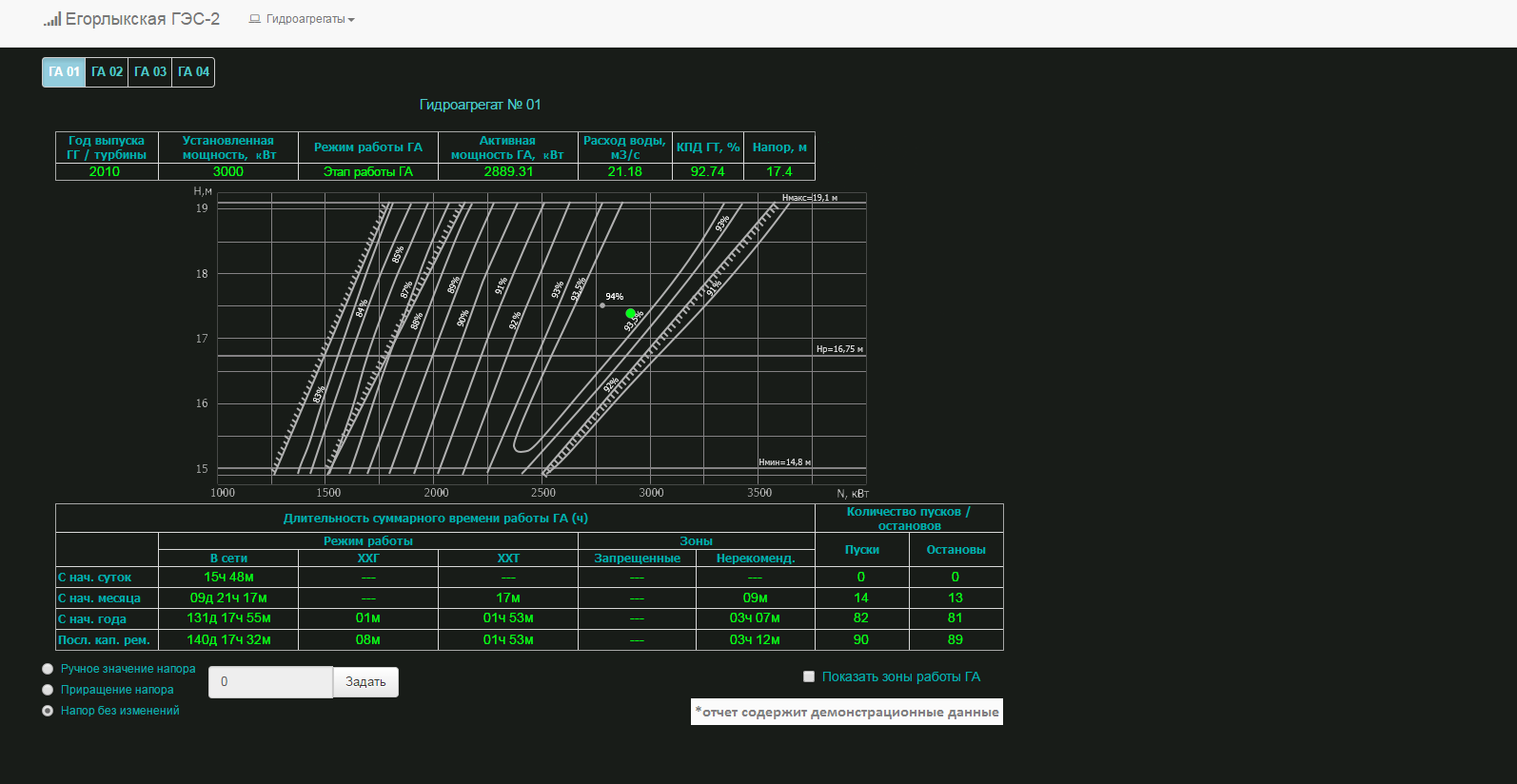Image resolution: width=1517 pixels, height=784 pixels.
Task: Click the monitor icon beside Гидроагрегаты
Action: [254, 19]
